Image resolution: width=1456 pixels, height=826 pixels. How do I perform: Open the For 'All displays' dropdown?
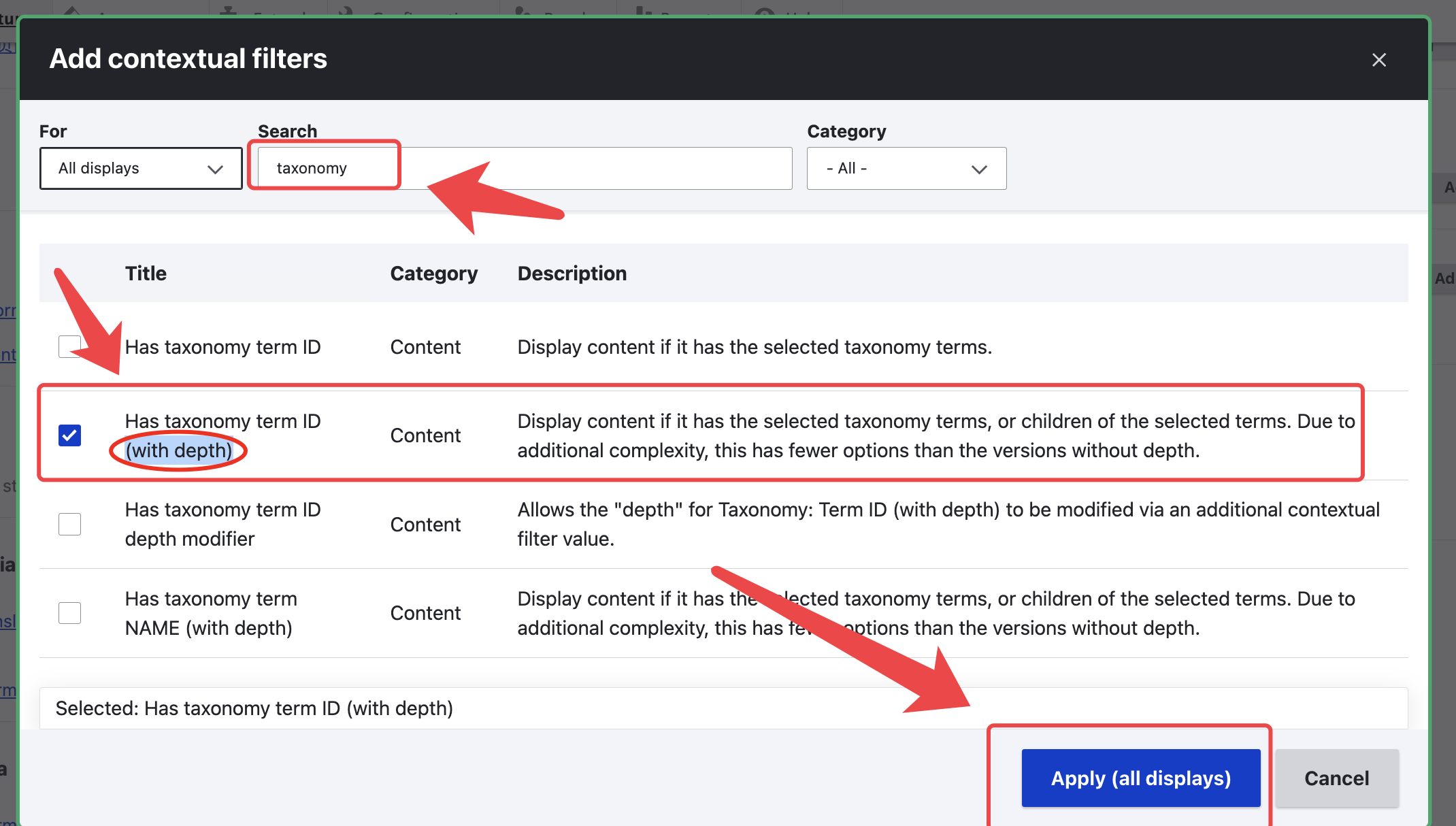pyautogui.click(x=141, y=168)
